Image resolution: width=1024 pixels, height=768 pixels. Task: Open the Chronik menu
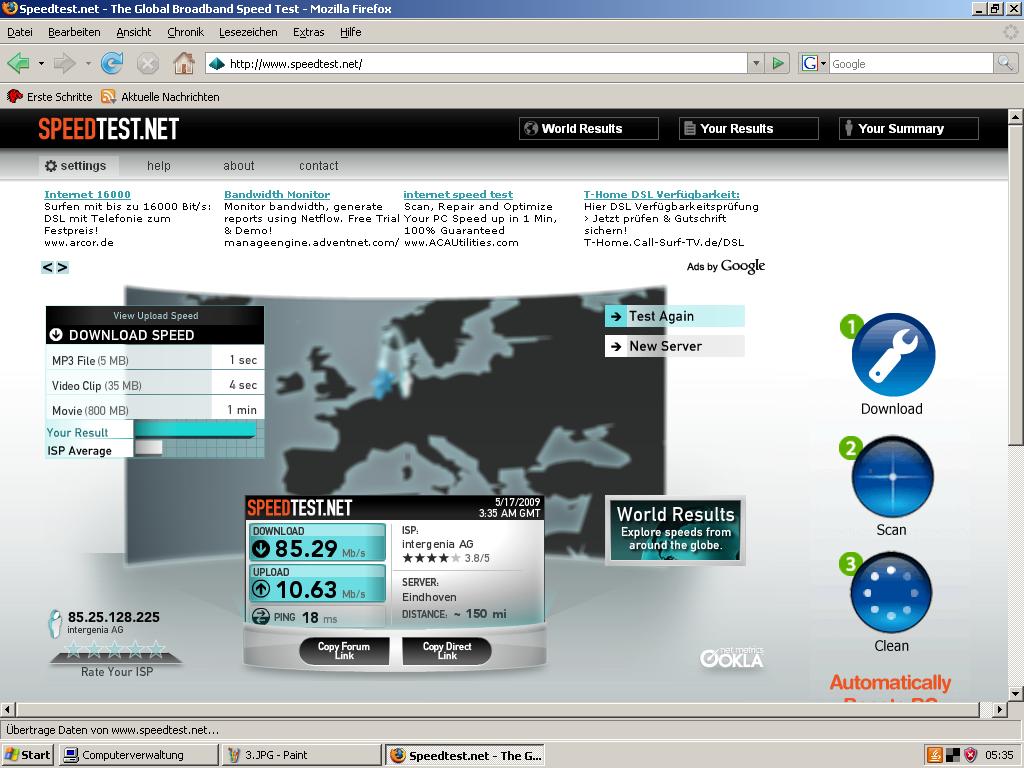185,32
